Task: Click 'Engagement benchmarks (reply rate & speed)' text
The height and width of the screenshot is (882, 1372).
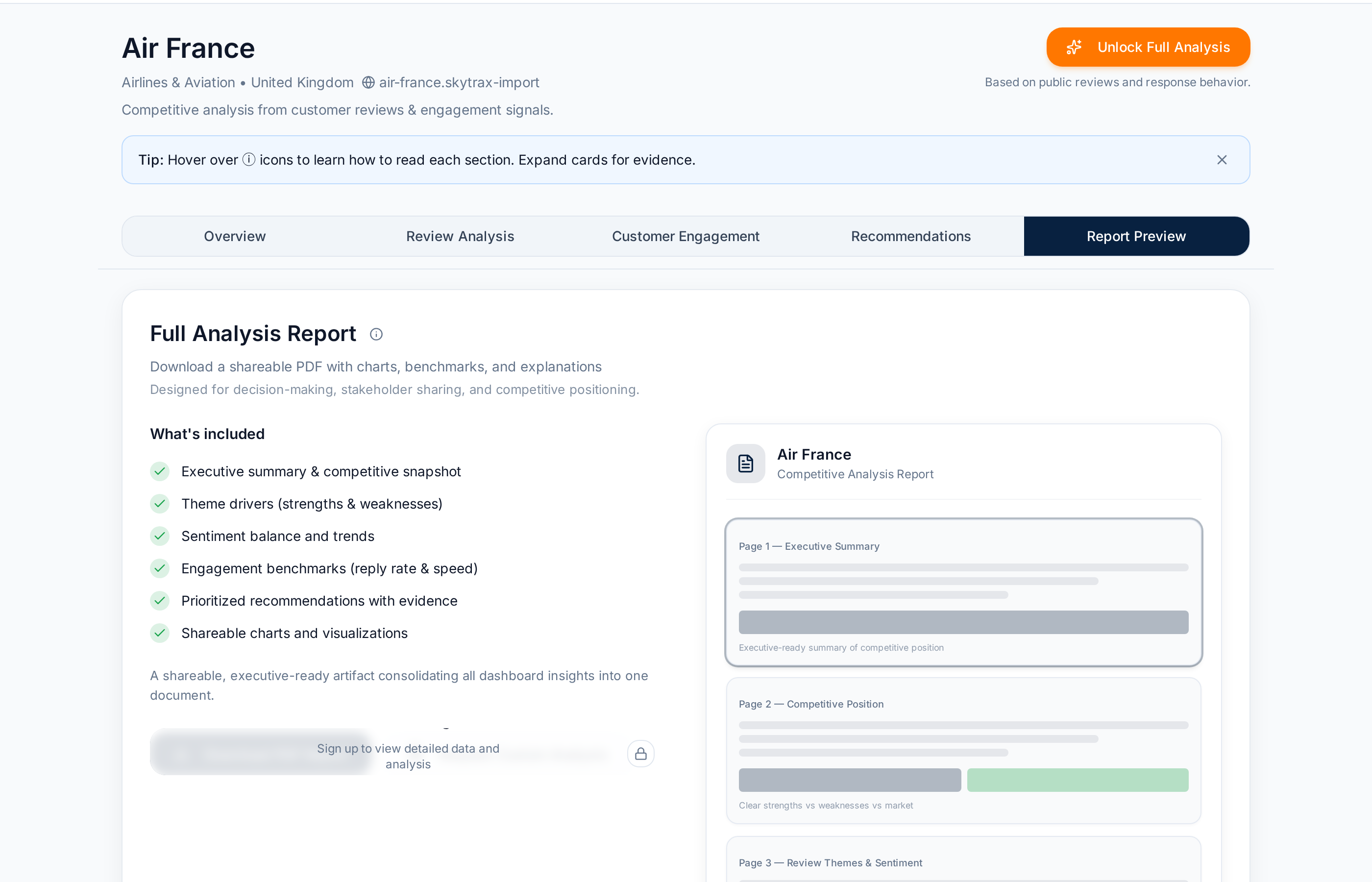Action: pyautogui.click(x=329, y=568)
